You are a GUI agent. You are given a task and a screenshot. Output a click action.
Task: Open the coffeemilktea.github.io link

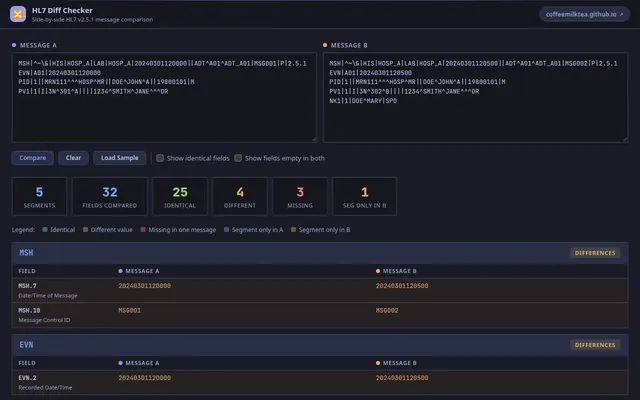[x=584, y=14]
